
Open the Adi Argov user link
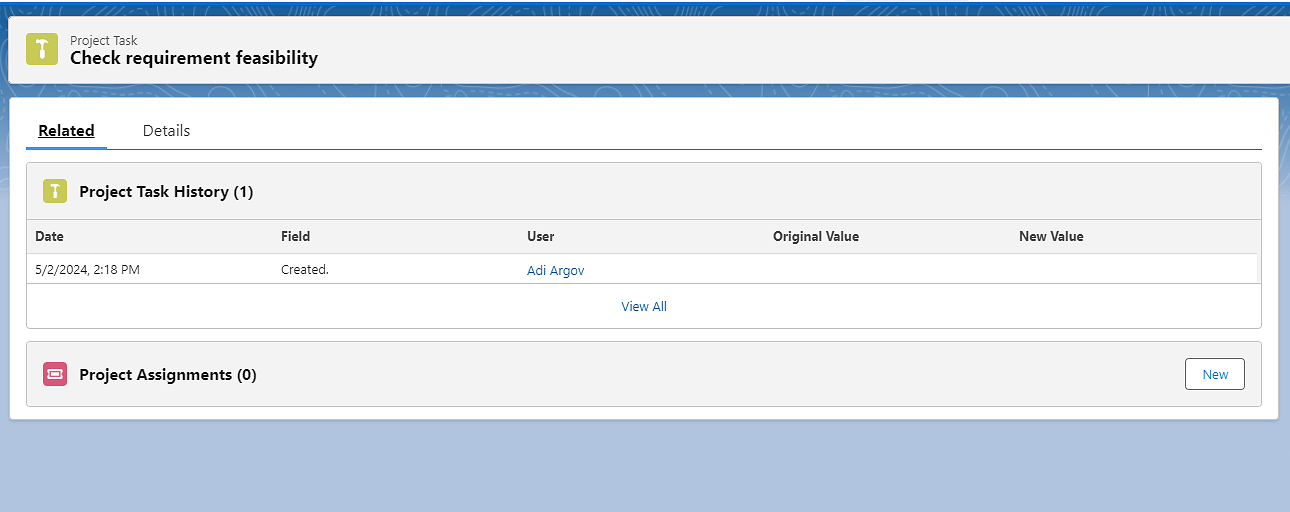pyautogui.click(x=555, y=270)
